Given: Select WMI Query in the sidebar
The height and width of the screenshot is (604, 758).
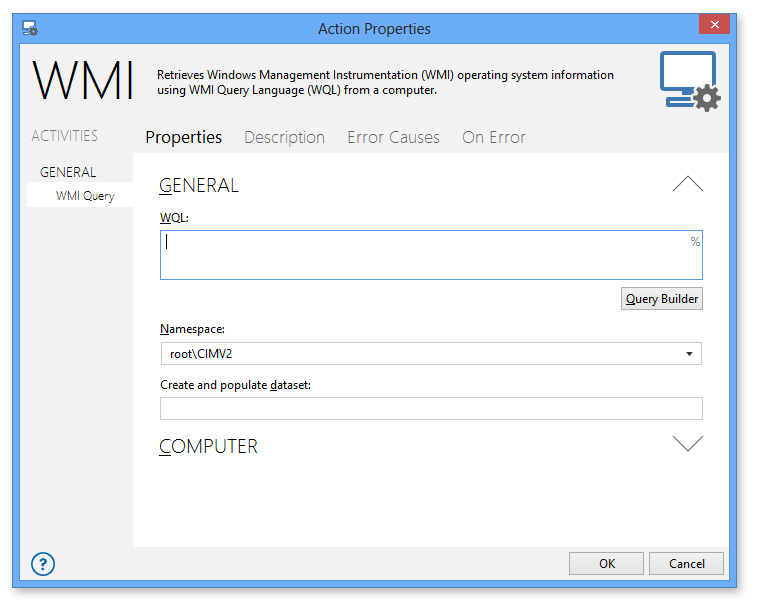Looking at the screenshot, I should [85, 196].
